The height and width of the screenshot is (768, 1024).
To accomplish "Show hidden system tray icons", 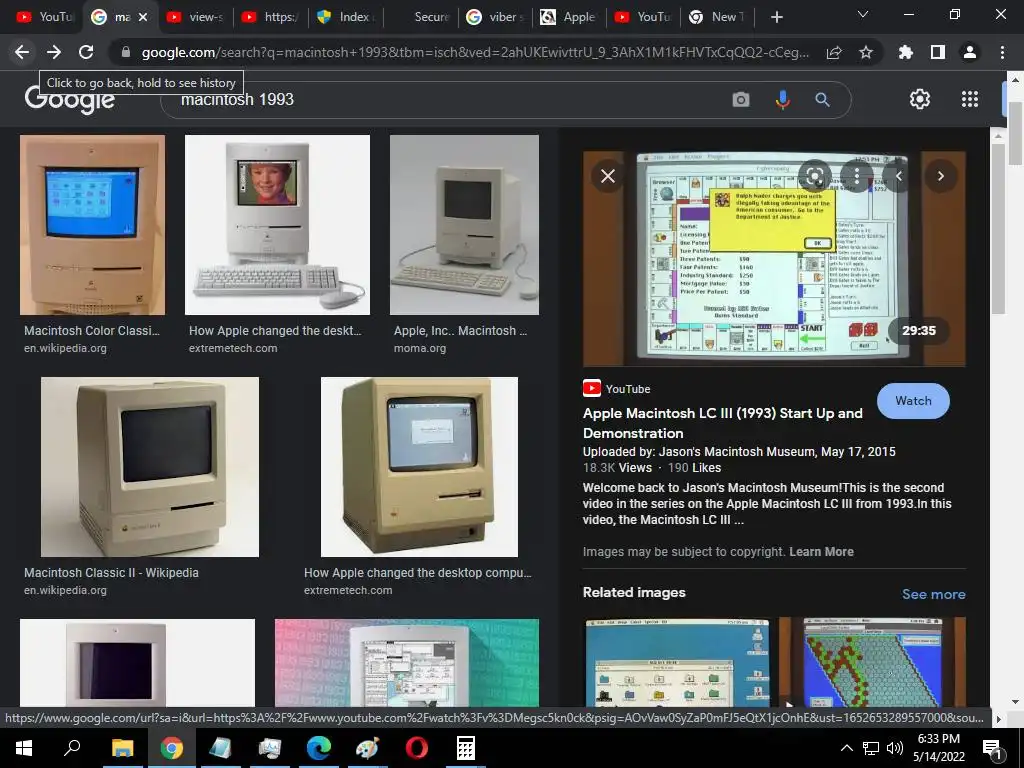I will coord(846,748).
